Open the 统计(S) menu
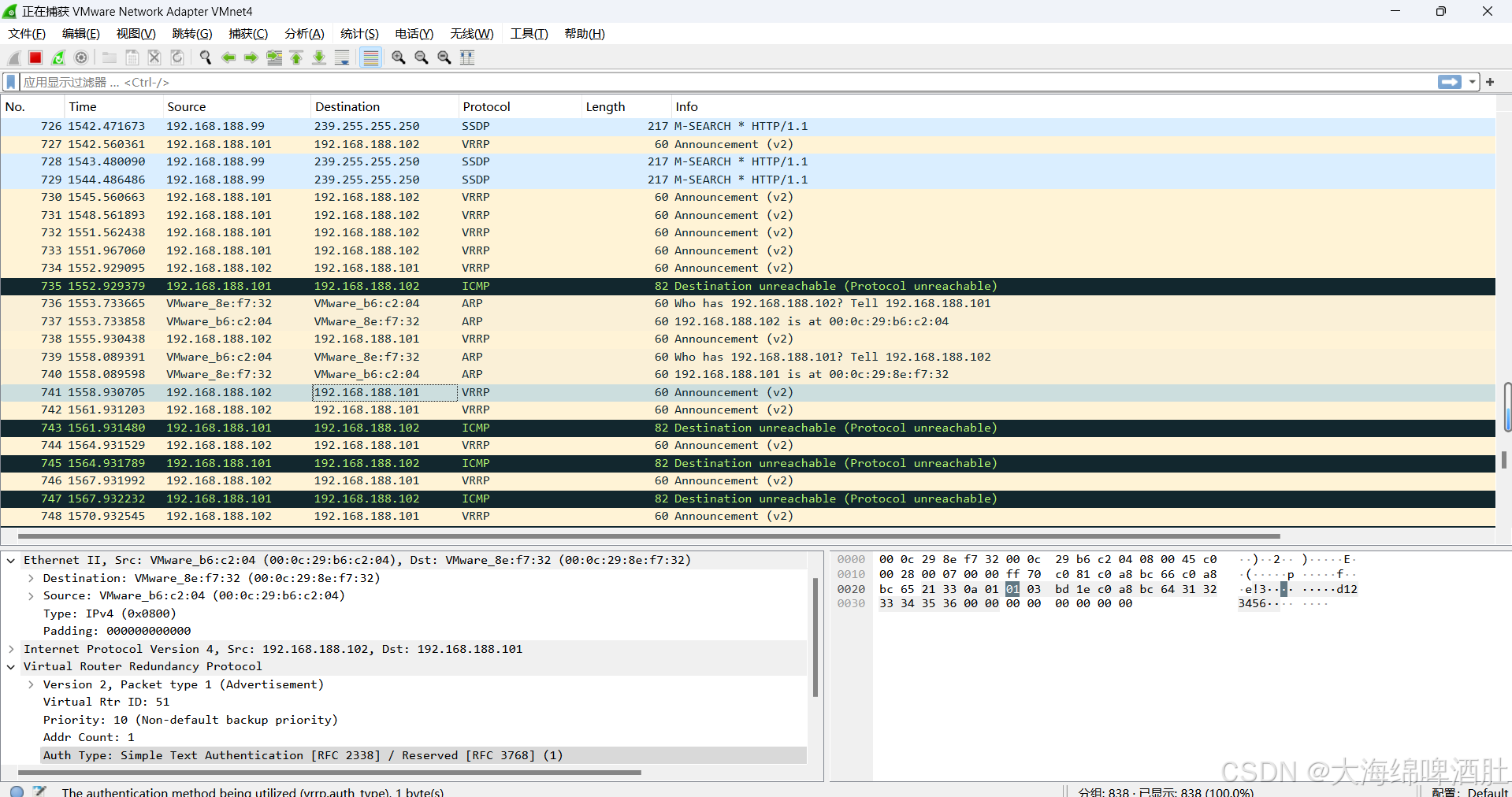Image resolution: width=1512 pixels, height=797 pixels. pos(359,34)
